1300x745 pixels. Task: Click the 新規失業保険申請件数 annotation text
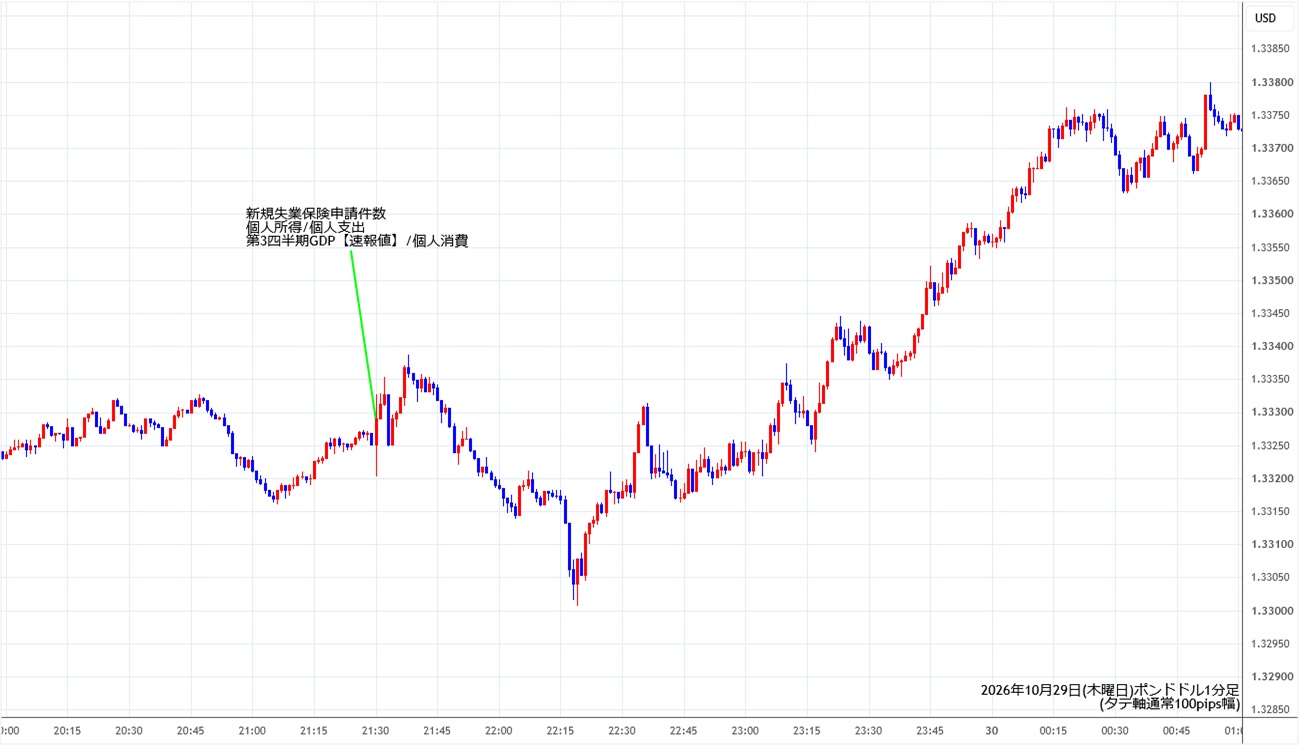coord(316,213)
